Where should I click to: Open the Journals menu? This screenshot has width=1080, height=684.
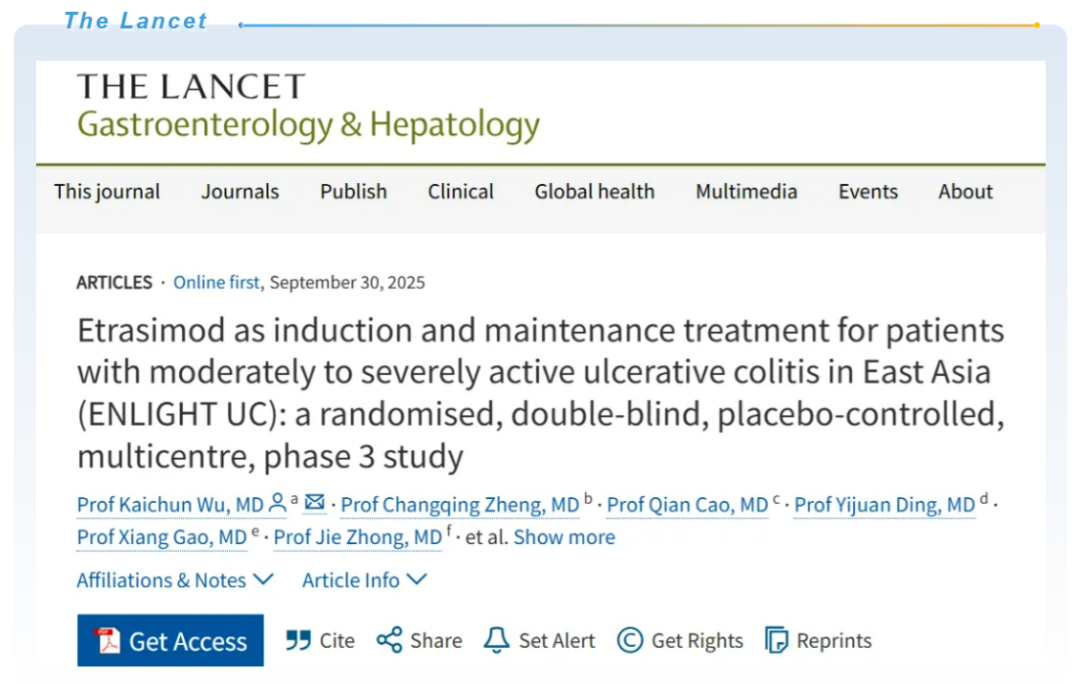coord(240,192)
